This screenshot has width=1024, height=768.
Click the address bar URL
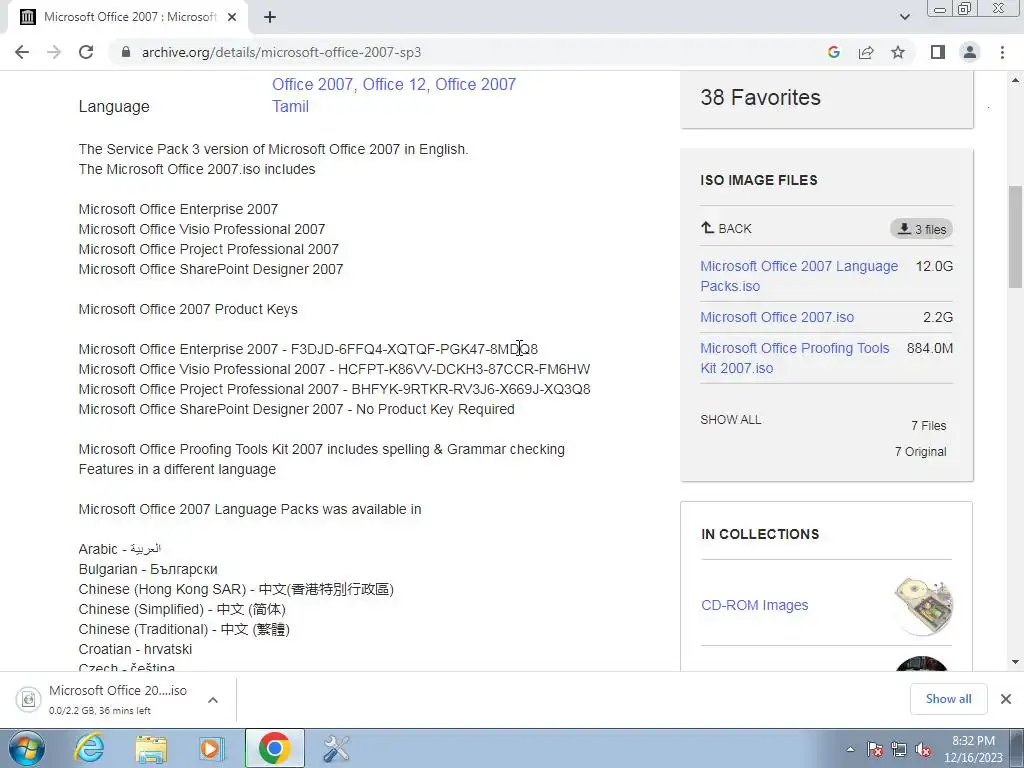tap(281, 52)
